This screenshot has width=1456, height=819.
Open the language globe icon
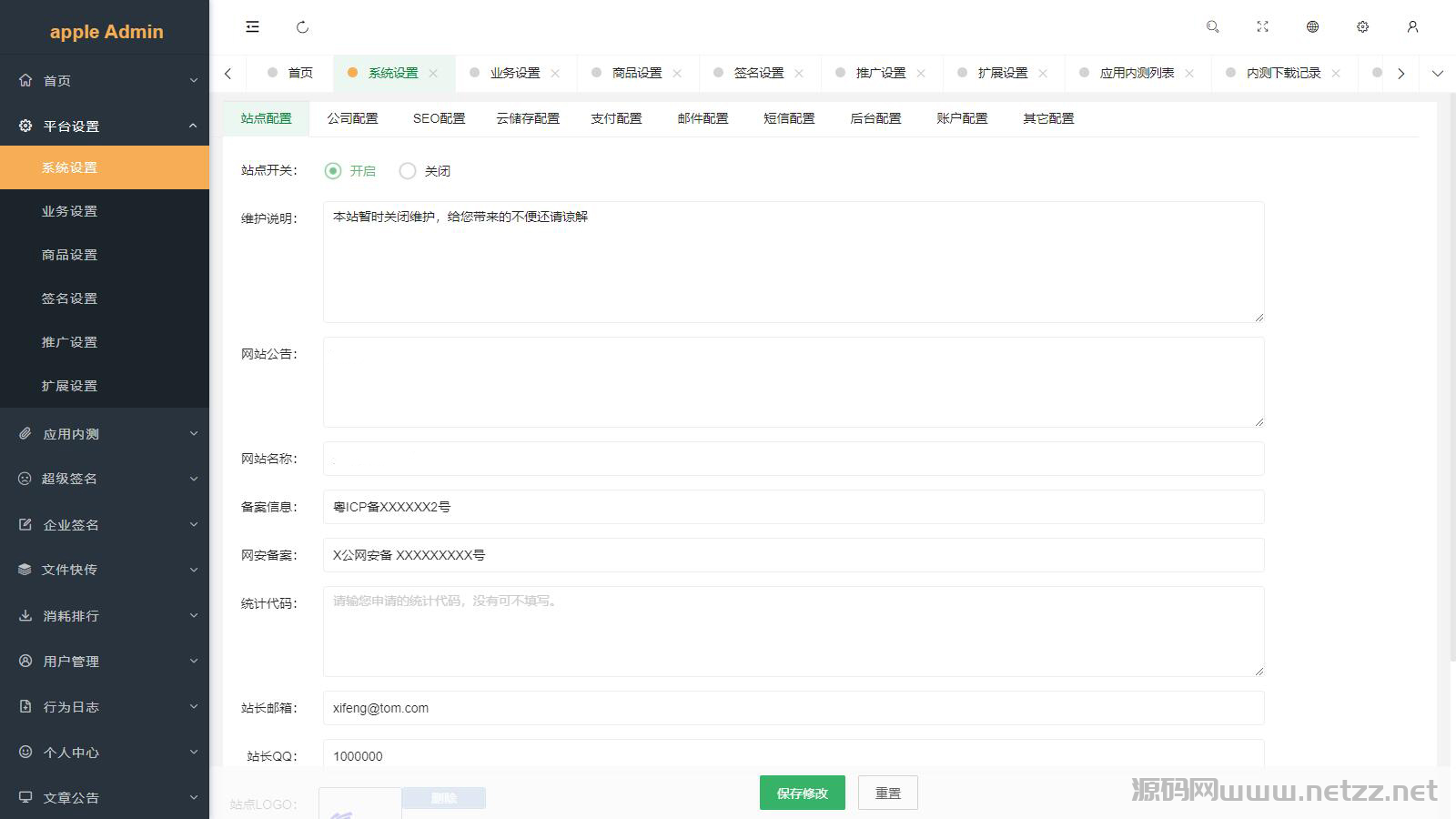click(1312, 27)
